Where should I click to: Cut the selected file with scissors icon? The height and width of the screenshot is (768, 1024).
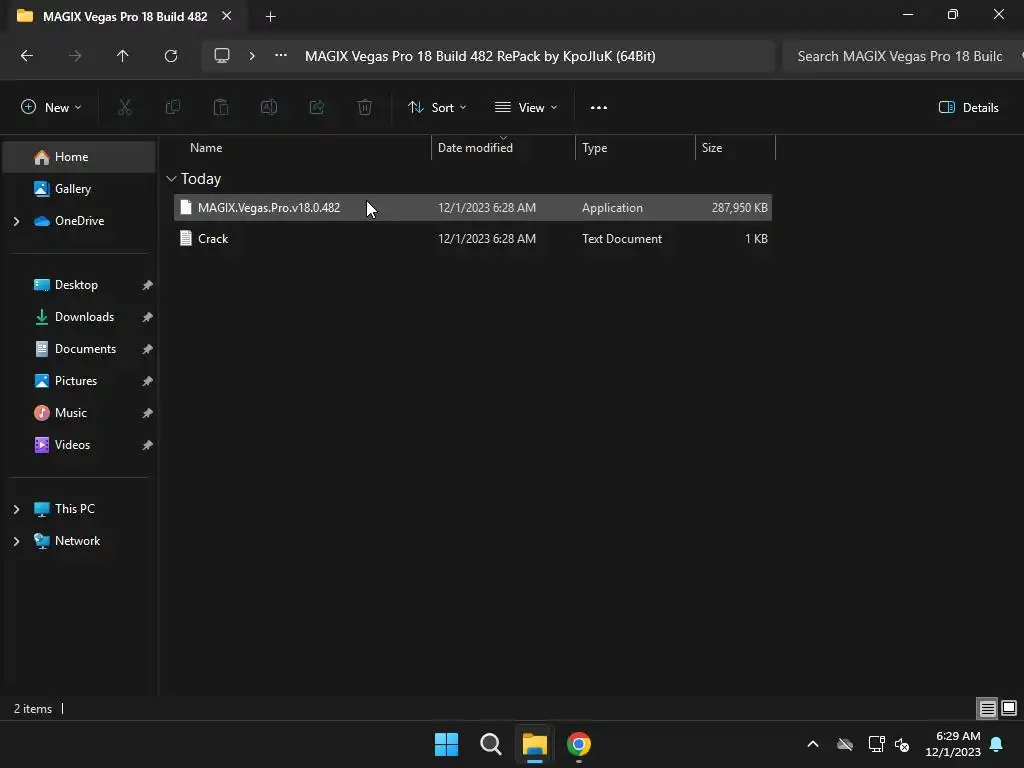pos(125,108)
